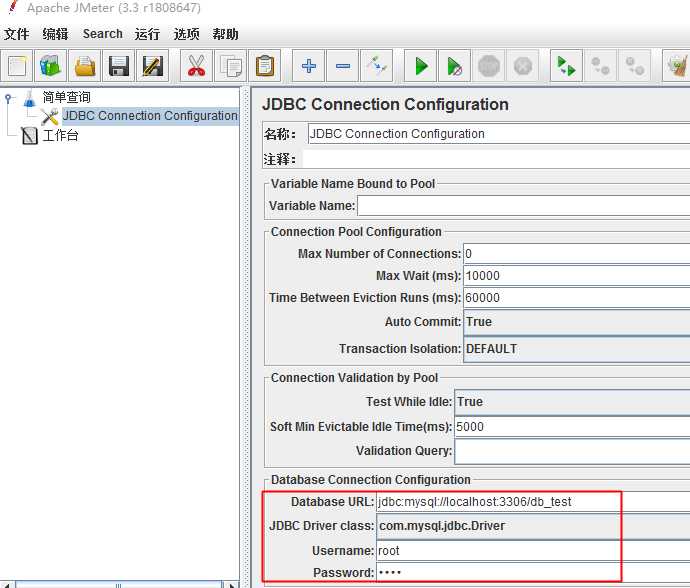Click the Open file folder icon
690x588 pixels.
84,66
